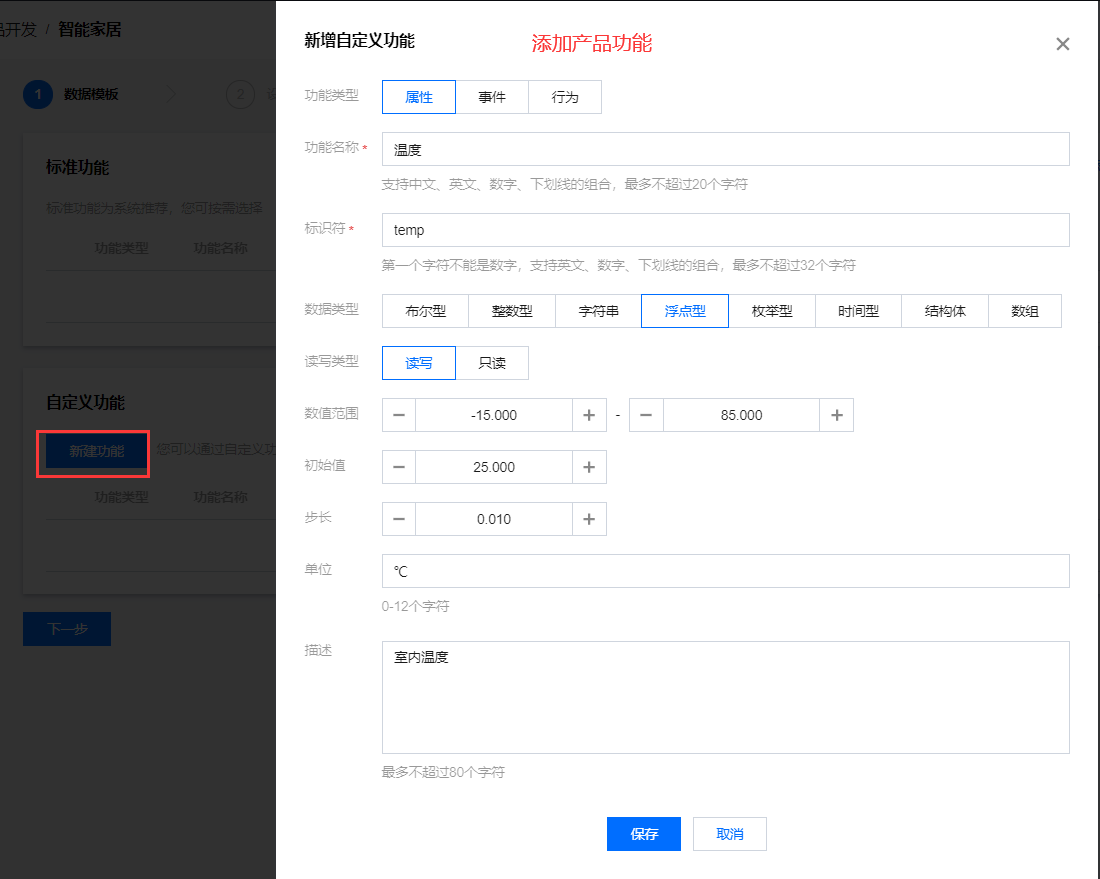
Task: Click the 取消 button
Action: (x=729, y=833)
